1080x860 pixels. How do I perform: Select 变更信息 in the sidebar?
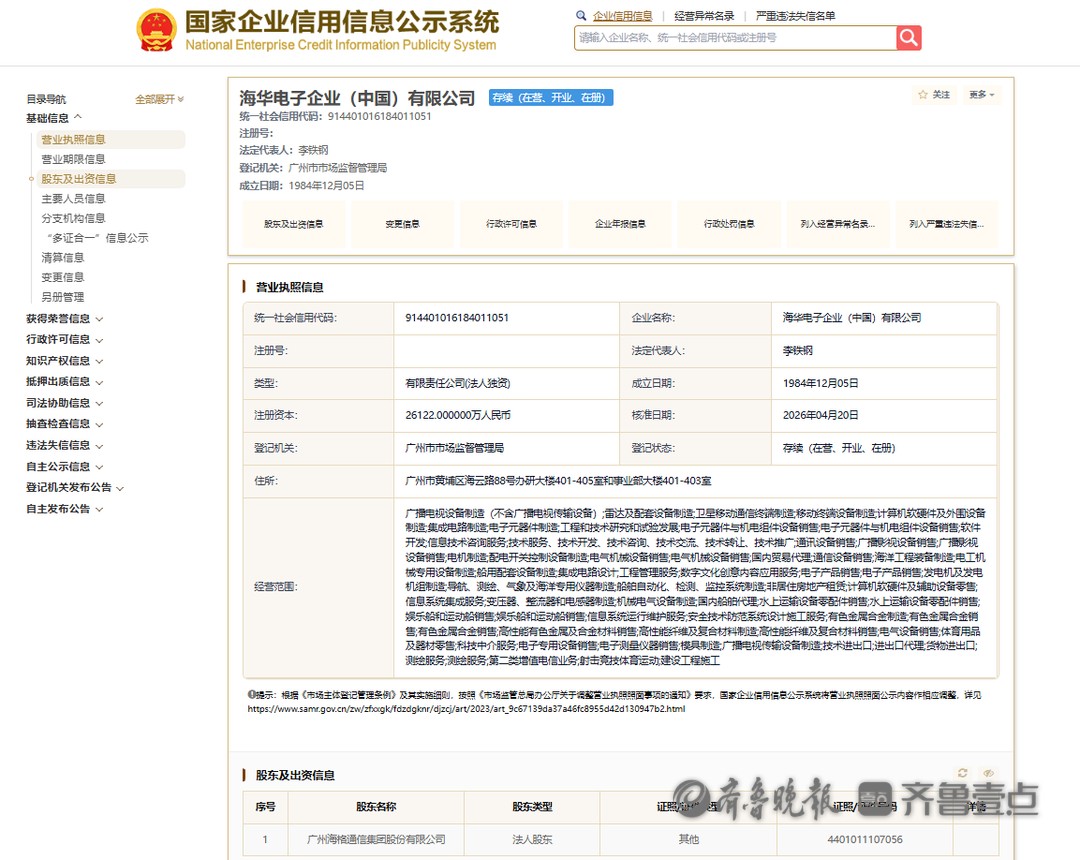point(63,277)
